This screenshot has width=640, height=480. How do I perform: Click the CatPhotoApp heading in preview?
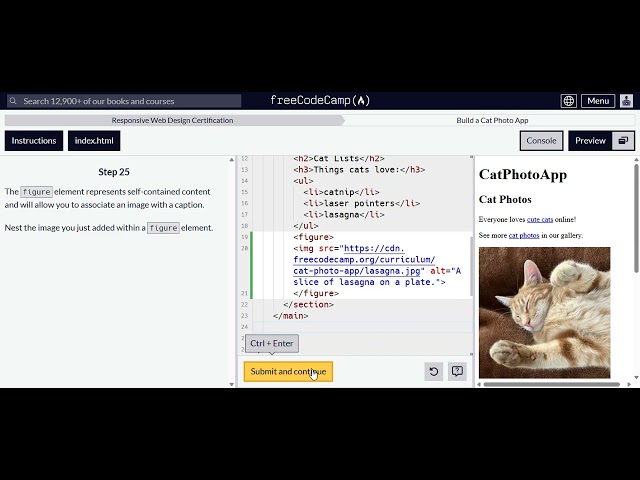click(523, 174)
